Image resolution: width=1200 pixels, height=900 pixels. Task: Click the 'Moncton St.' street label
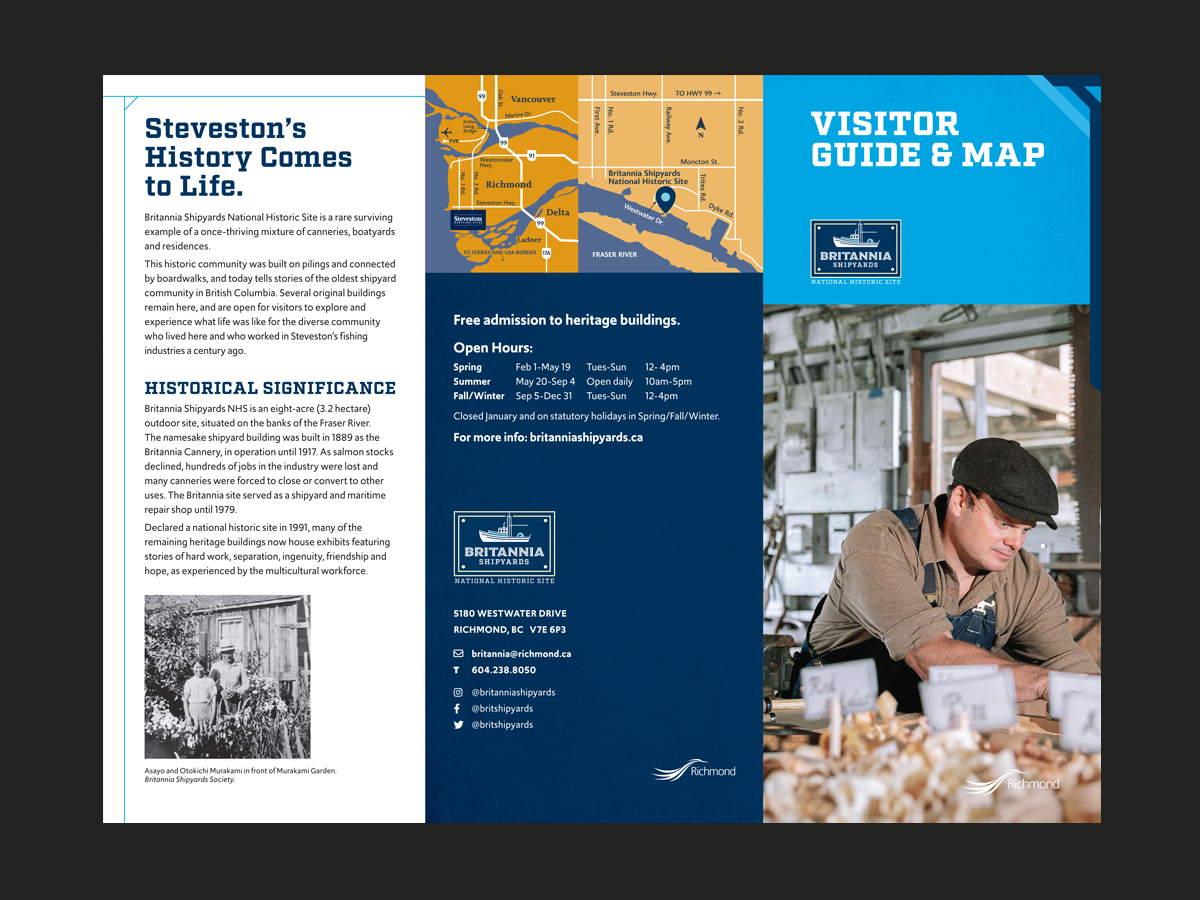pos(699,161)
